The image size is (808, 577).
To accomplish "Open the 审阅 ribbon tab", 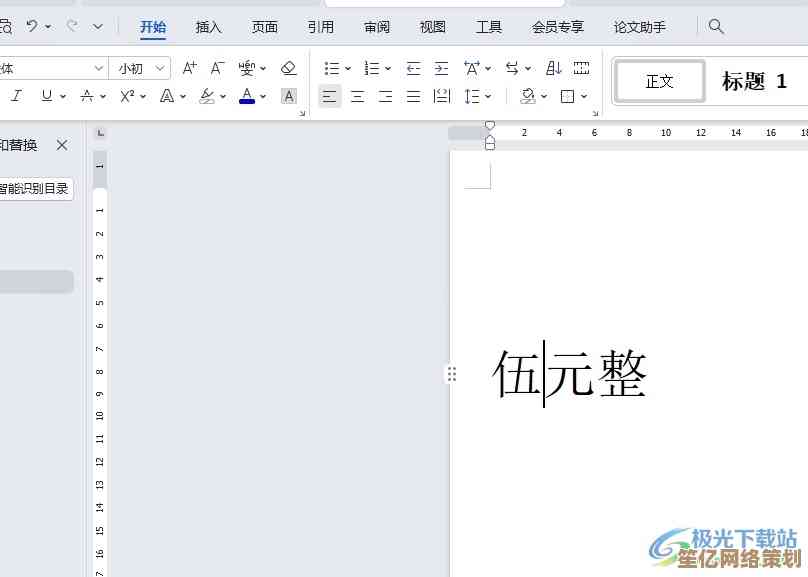I will click(x=377, y=27).
